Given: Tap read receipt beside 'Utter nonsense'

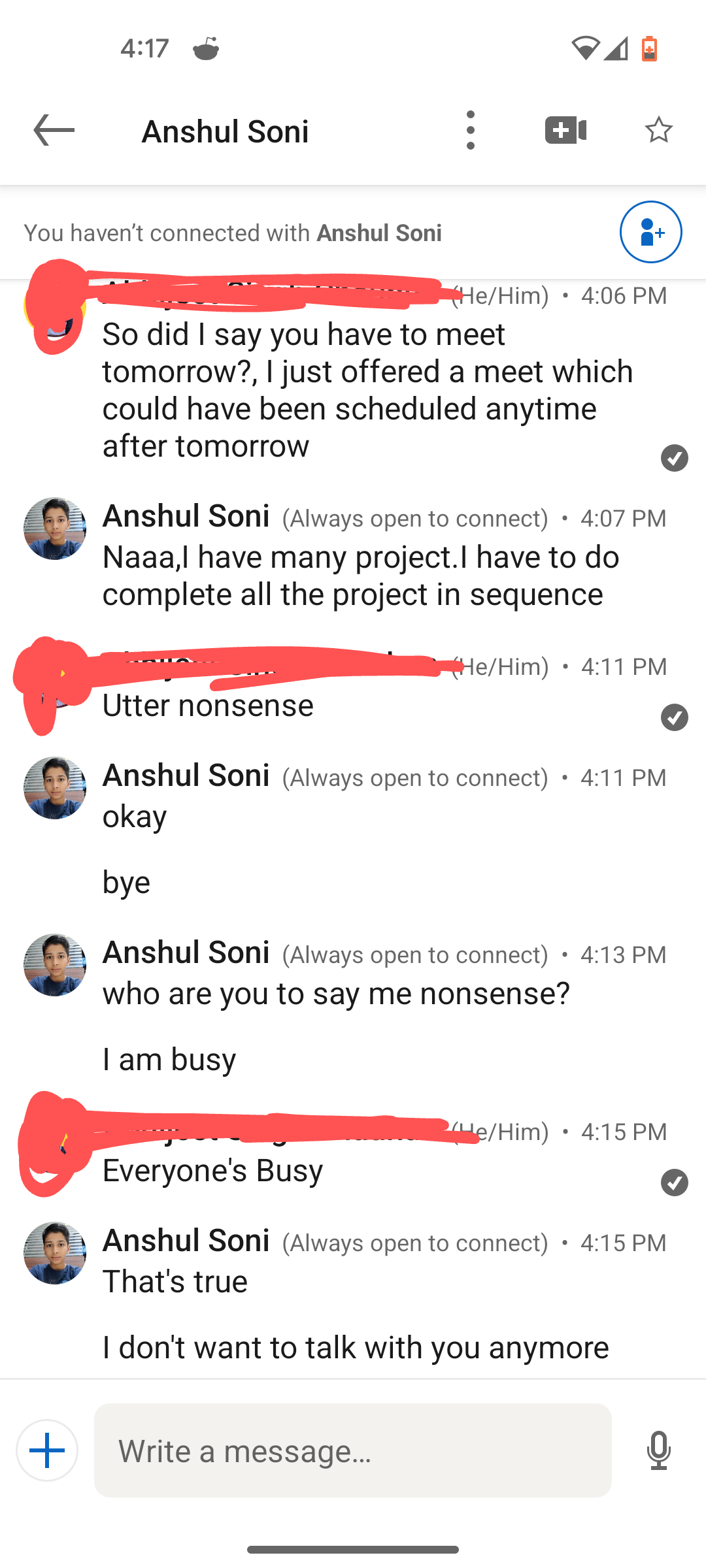Looking at the screenshot, I should [674, 717].
